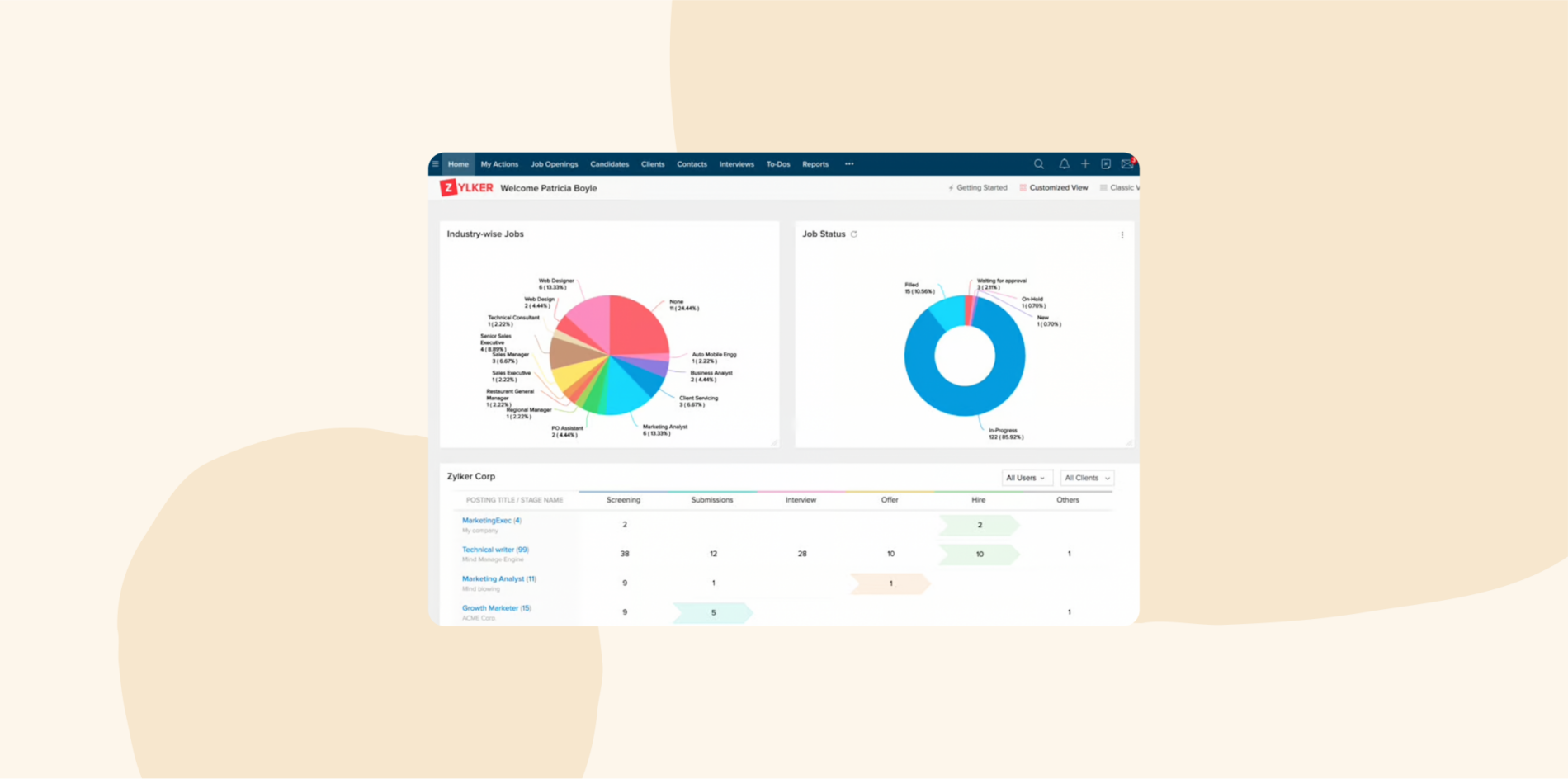Viewport: 1568px width, 779px height.
Task: Open the Growth Marketer posting link
Action: pos(496,608)
